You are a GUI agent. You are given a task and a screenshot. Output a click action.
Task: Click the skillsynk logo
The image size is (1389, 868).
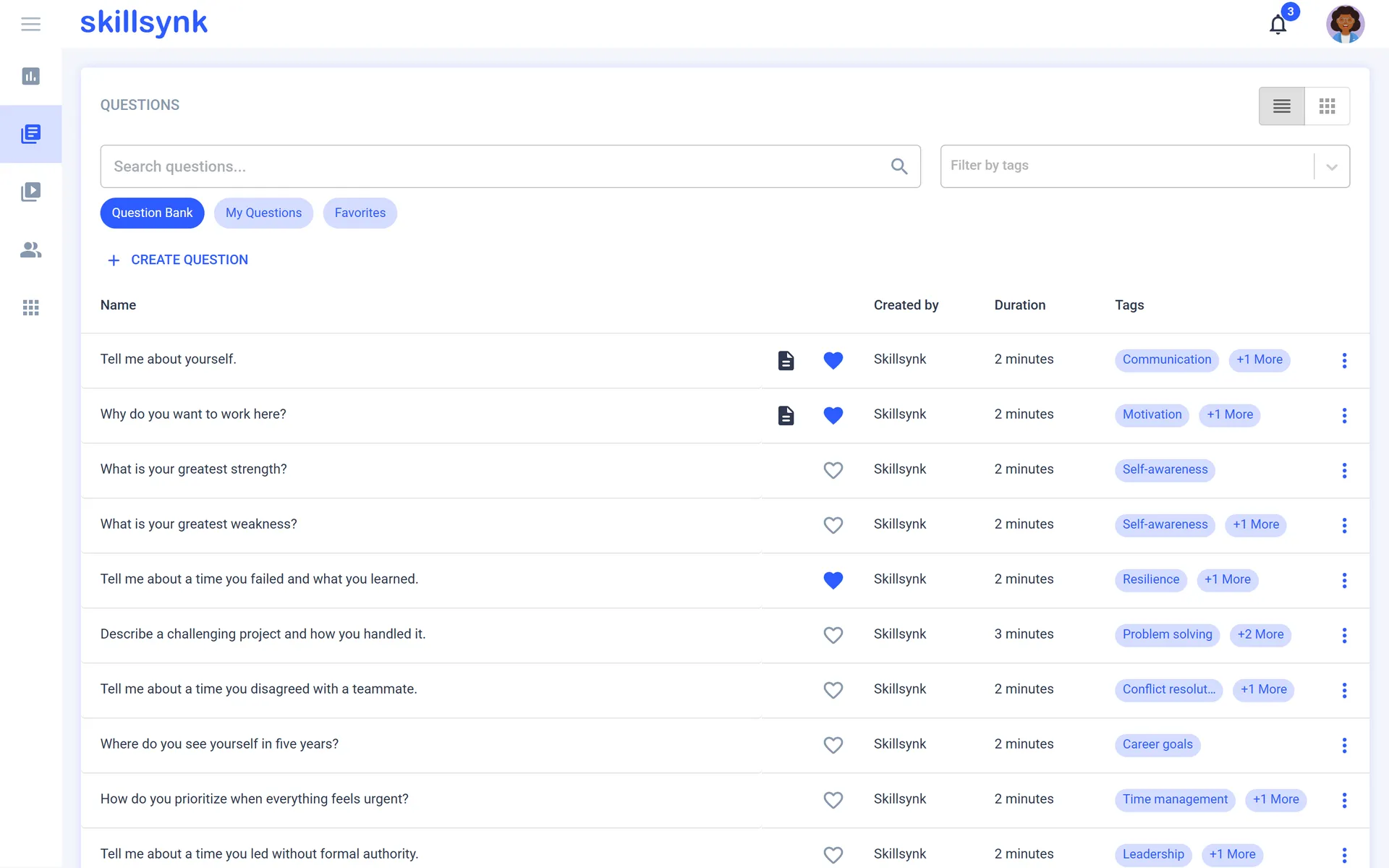(143, 22)
